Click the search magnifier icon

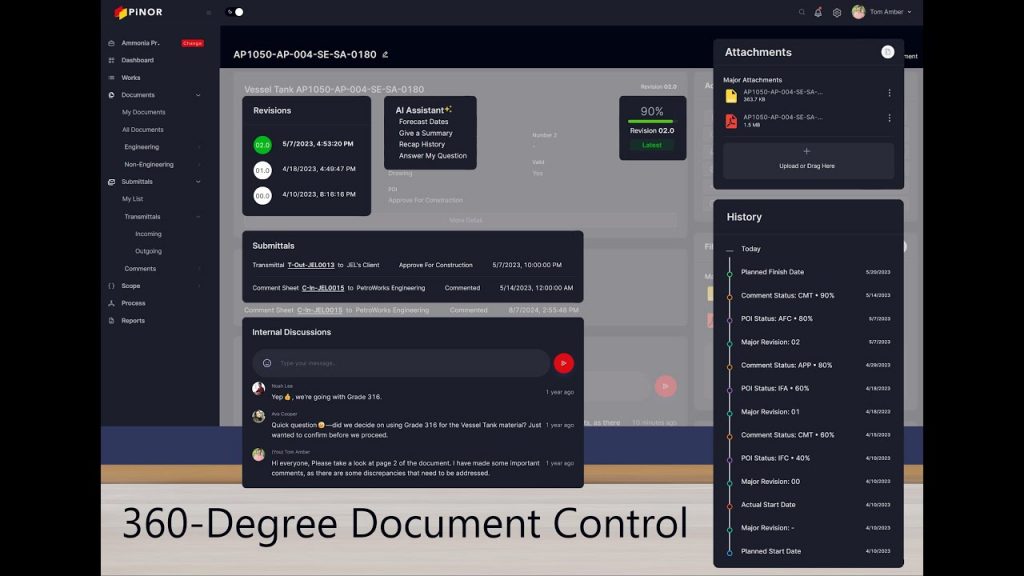pos(801,12)
